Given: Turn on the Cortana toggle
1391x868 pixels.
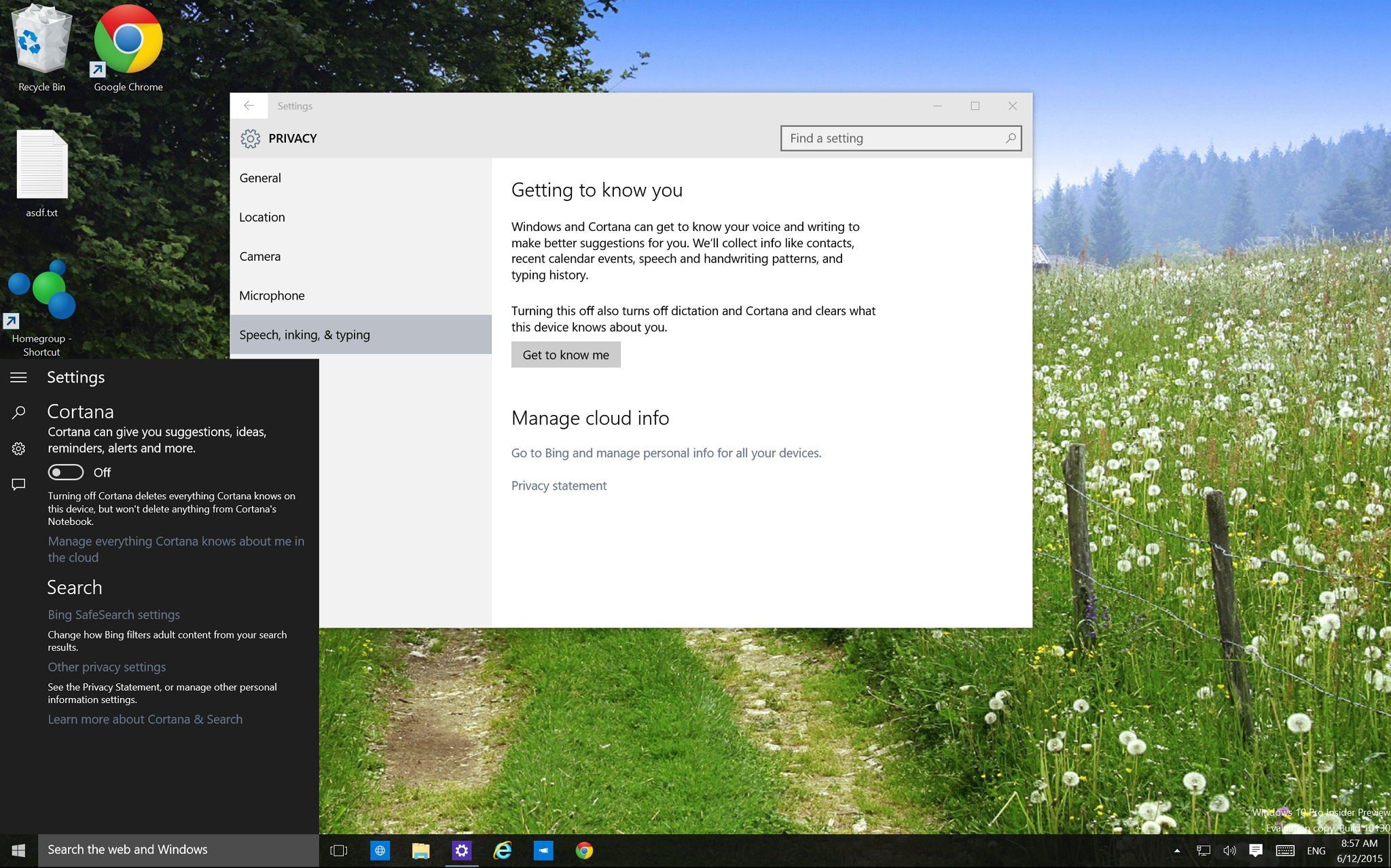Looking at the screenshot, I should (65, 472).
